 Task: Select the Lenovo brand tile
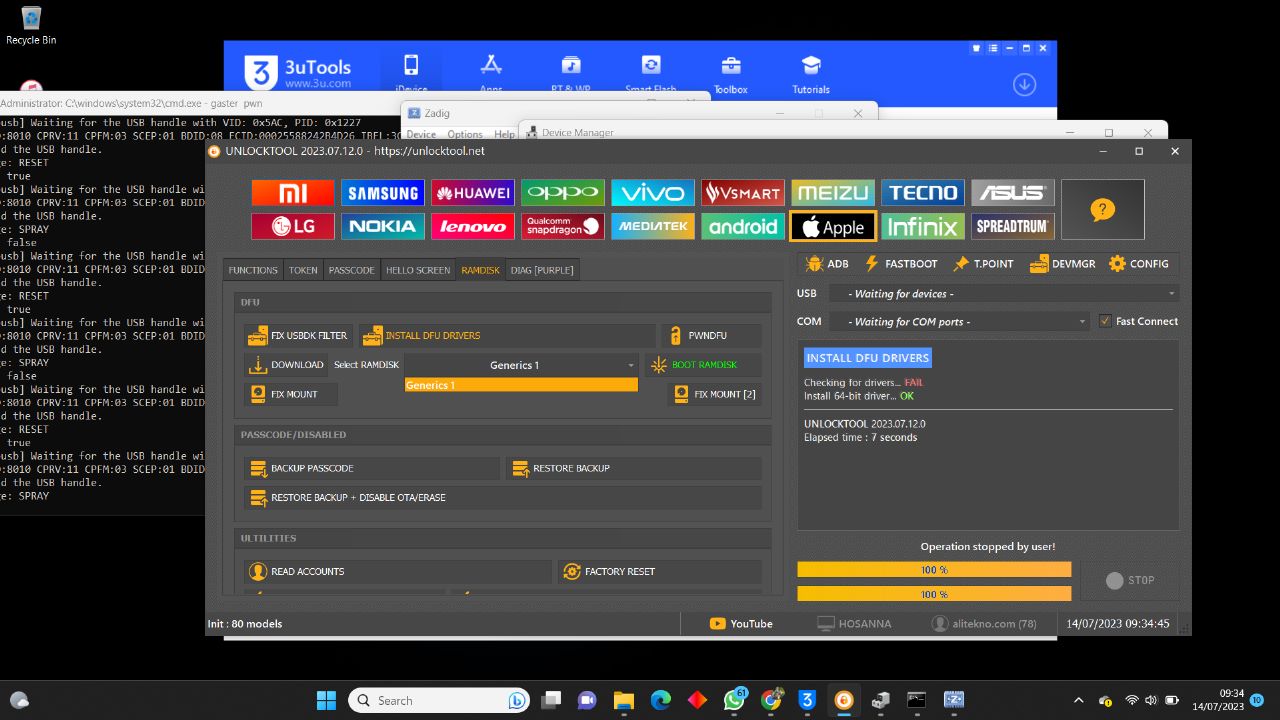pyautogui.click(x=473, y=226)
